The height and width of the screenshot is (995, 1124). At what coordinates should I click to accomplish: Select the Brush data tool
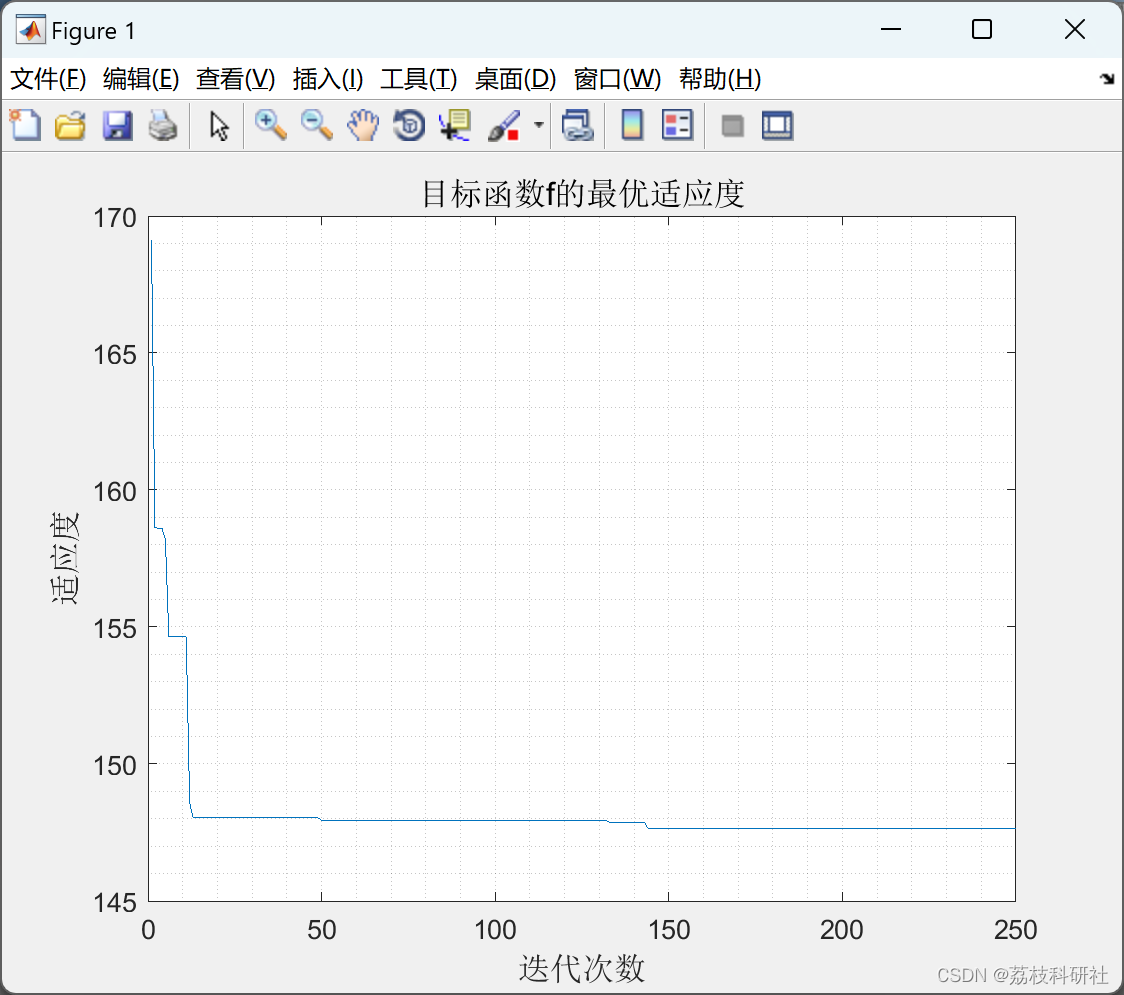[x=504, y=125]
